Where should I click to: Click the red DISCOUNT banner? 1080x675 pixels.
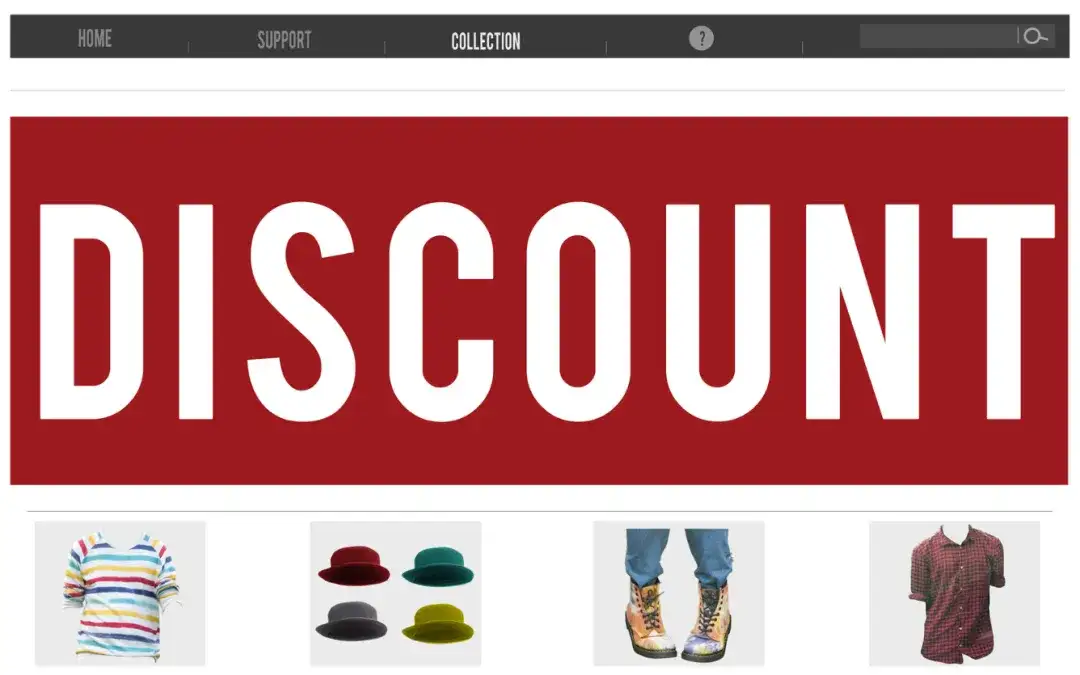[x=539, y=300]
